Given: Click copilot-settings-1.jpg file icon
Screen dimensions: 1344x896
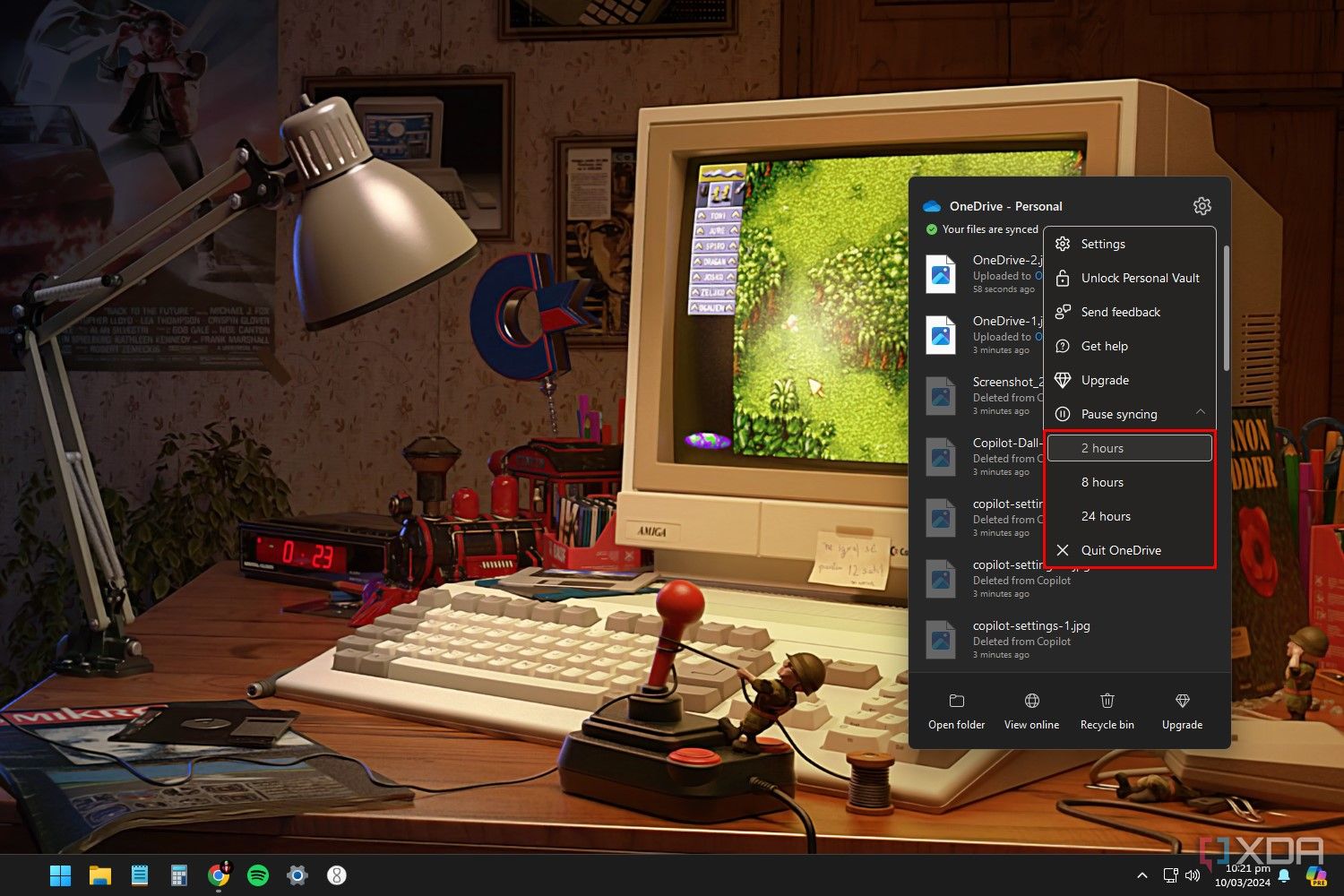Looking at the screenshot, I should pos(941,640).
